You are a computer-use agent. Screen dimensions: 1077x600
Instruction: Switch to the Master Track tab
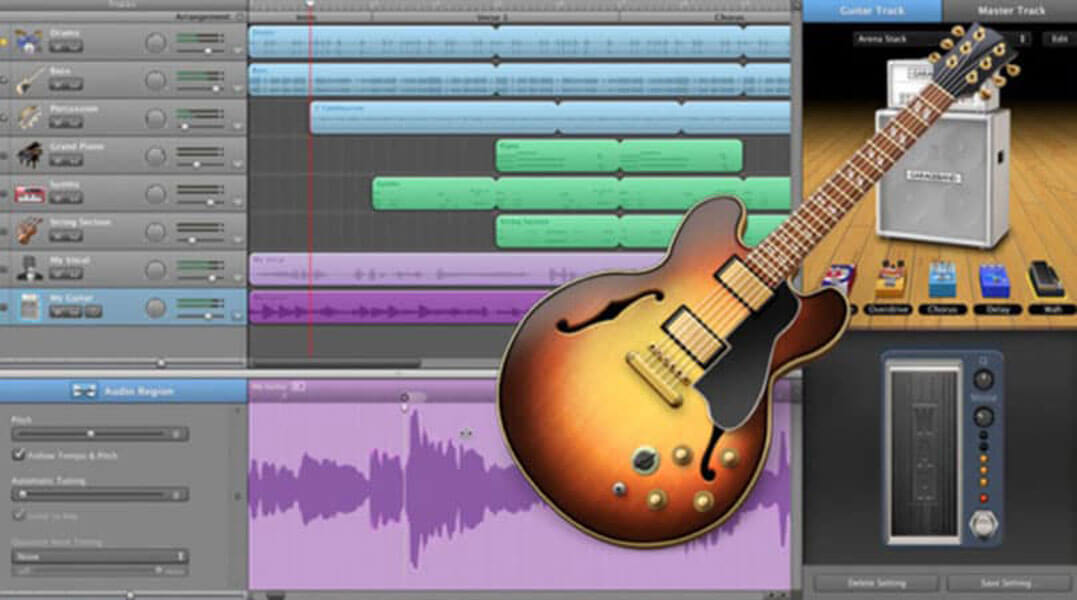click(x=1010, y=11)
